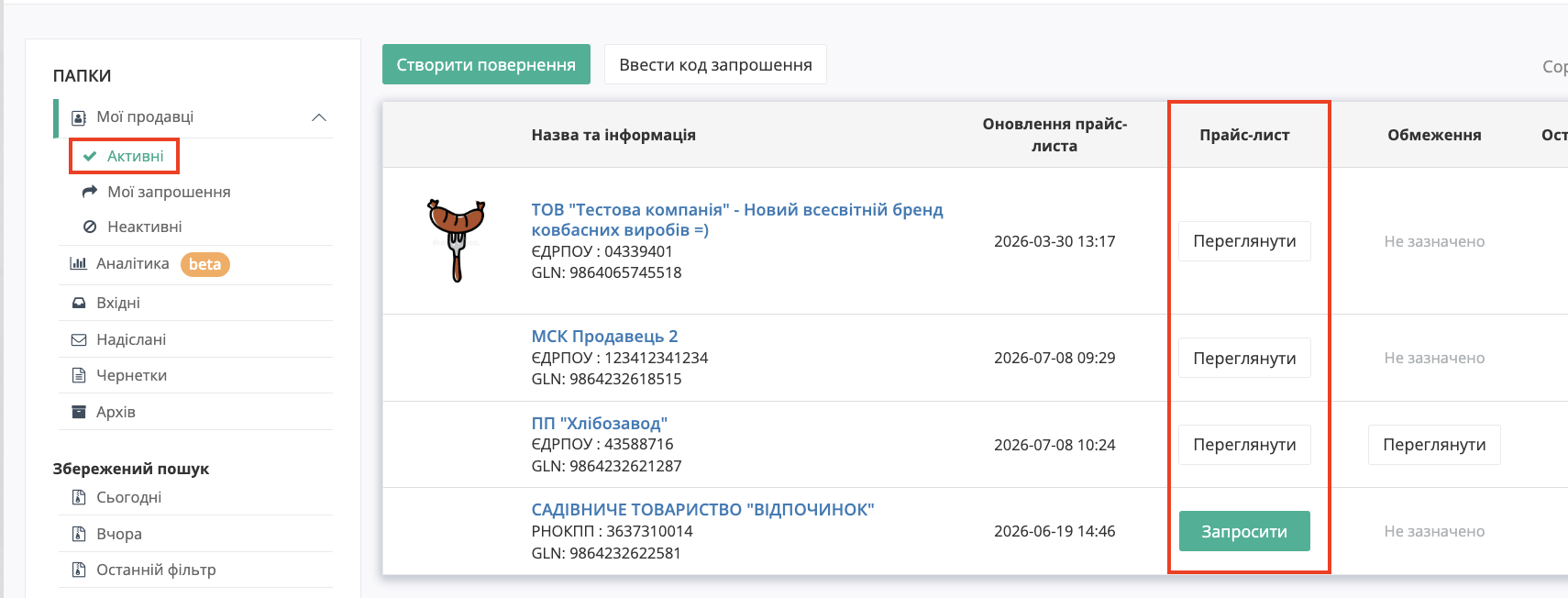
Task: Click the file icon beside Останній фільтр
Action: coord(79,570)
